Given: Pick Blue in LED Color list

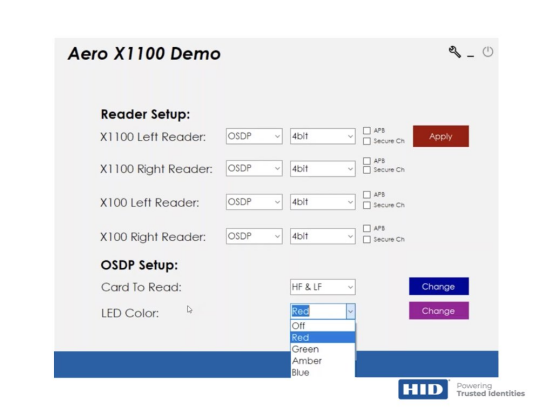Looking at the screenshot, I should click(x=323, y=372).
